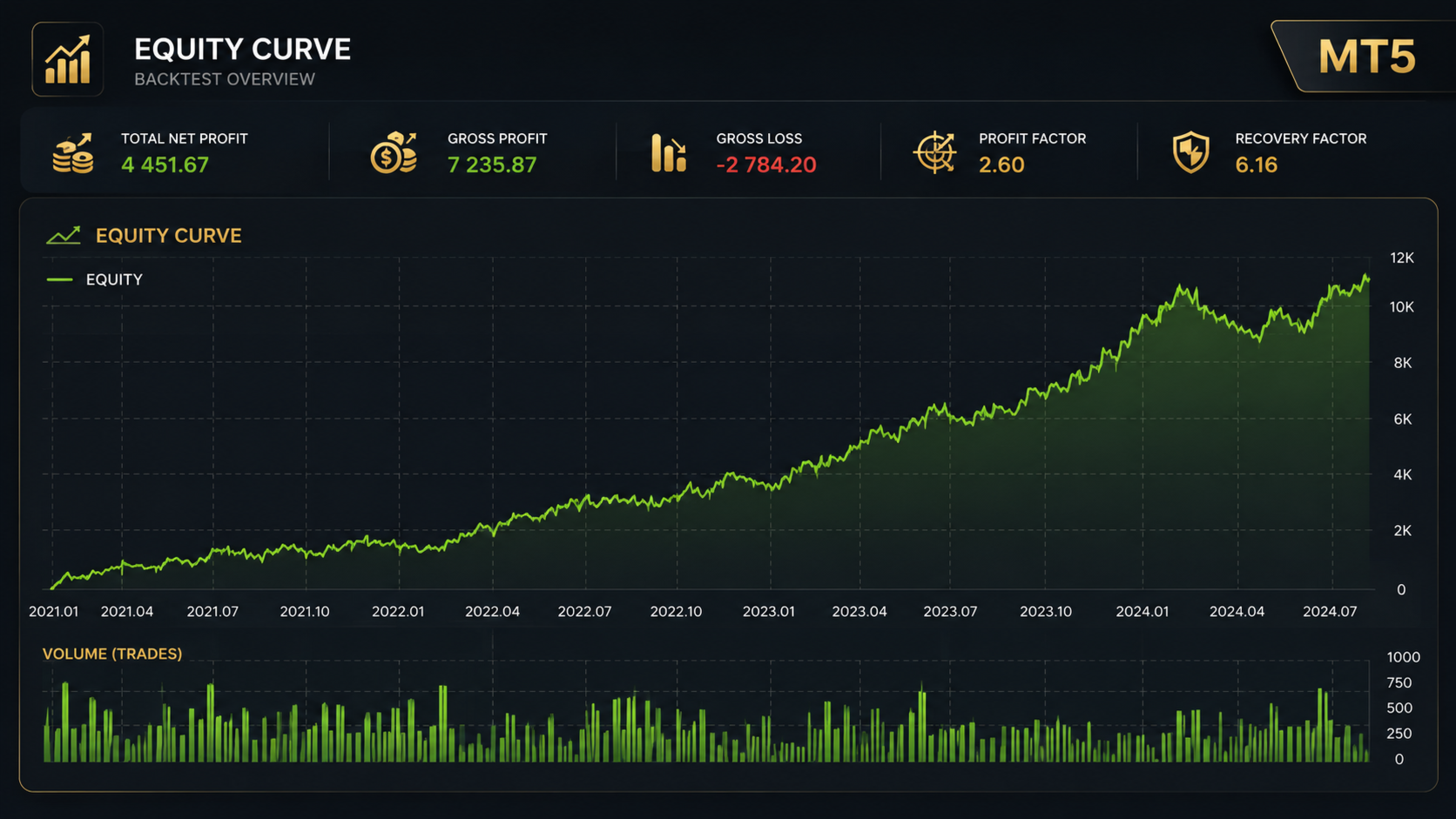1456x819 pixels.
Task: Click the 2022.01 date axis label
Action: click(x=398, y=612)
